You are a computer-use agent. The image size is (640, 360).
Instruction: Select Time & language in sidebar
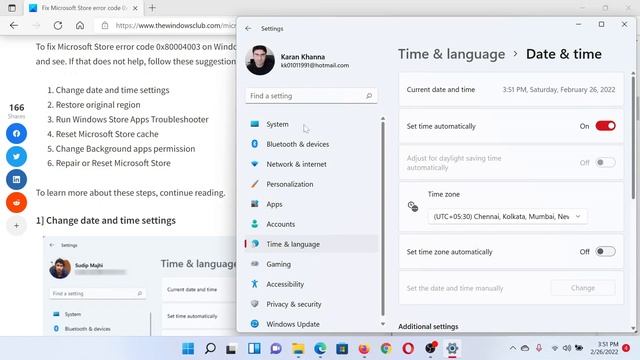(x=311, y=244)
